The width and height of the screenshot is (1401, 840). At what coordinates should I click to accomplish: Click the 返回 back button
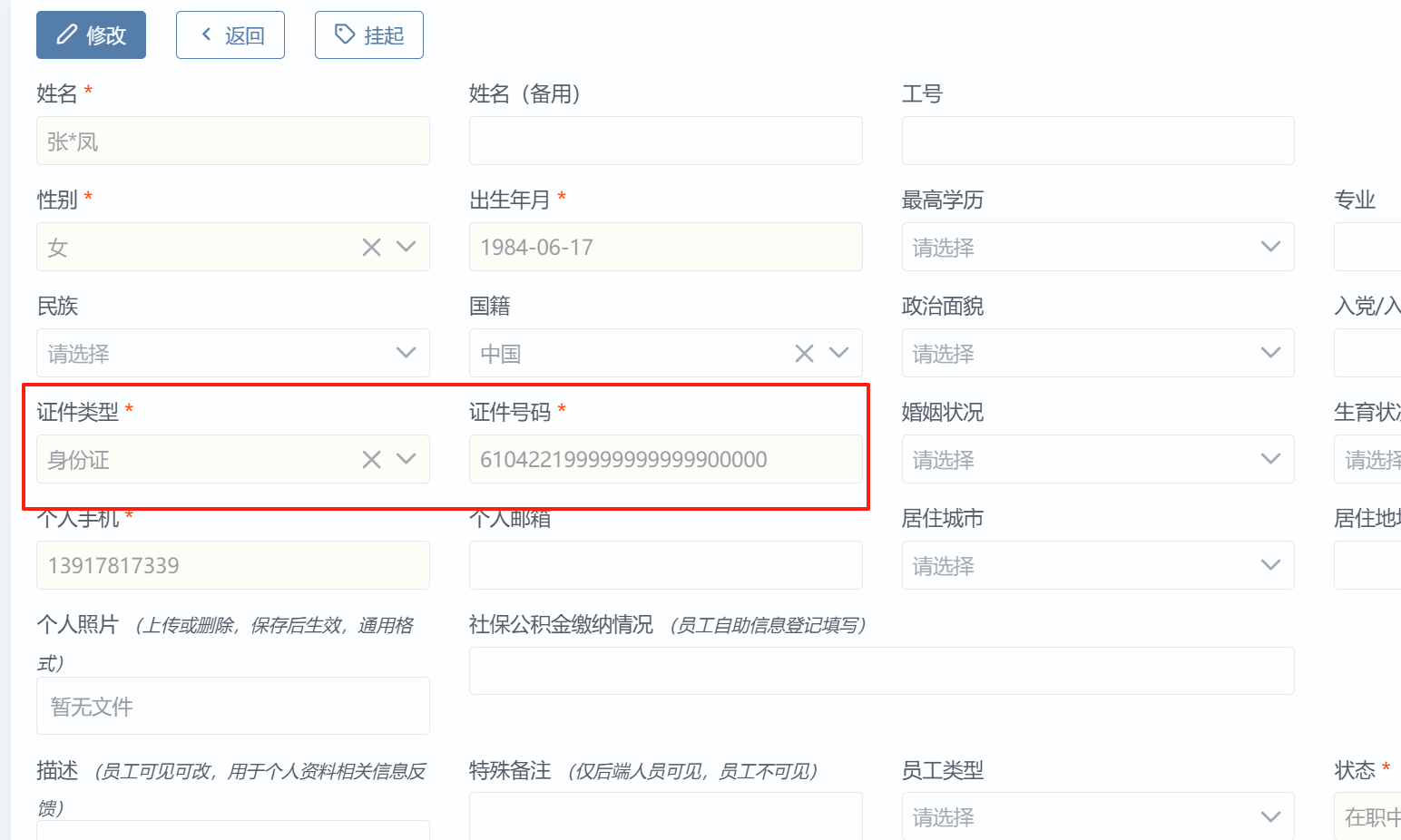(230, 35)
